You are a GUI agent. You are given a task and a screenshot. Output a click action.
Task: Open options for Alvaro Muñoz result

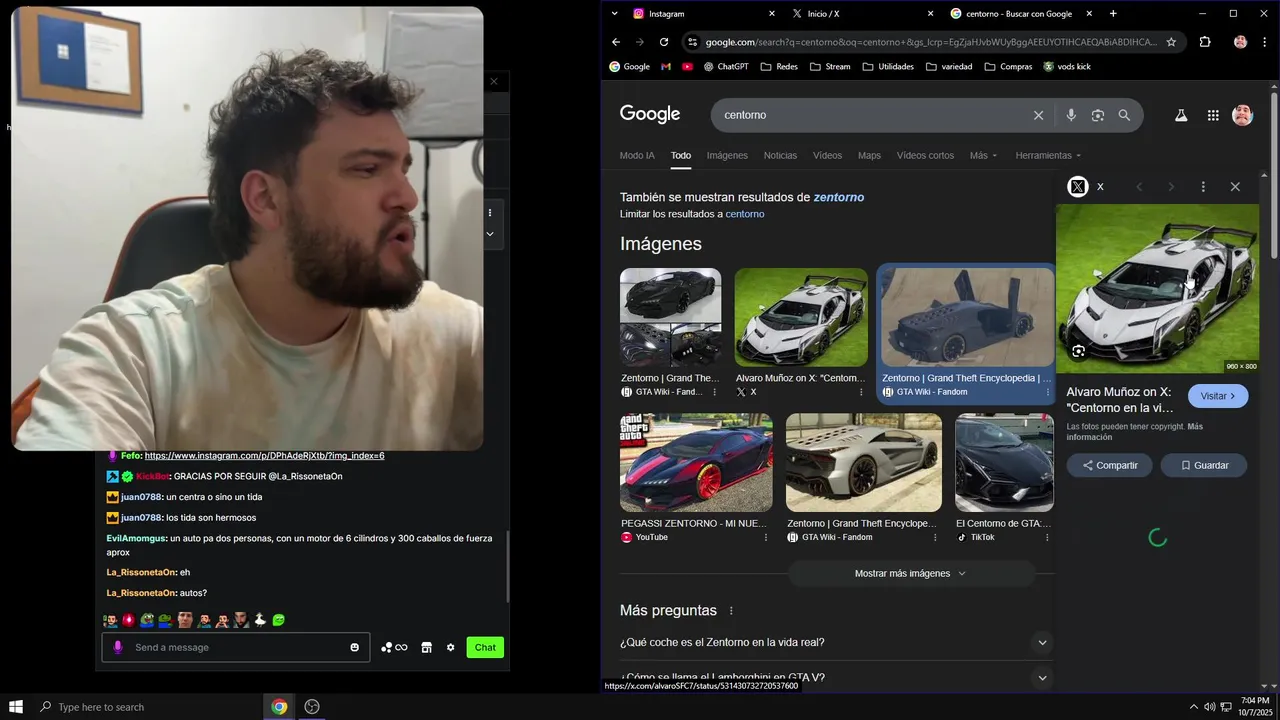click(x=861, y=392)
